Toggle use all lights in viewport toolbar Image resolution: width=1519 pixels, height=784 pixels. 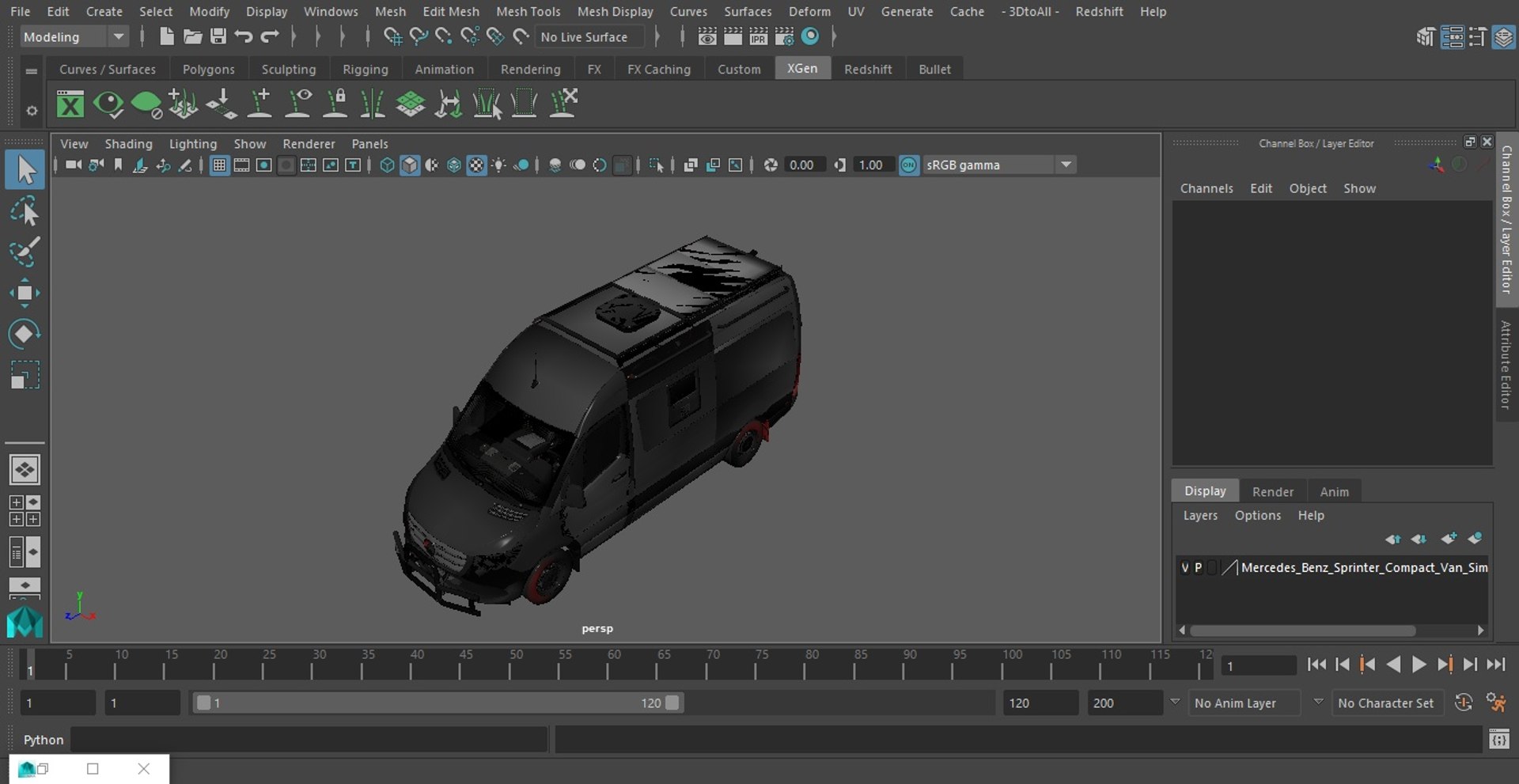498,165
